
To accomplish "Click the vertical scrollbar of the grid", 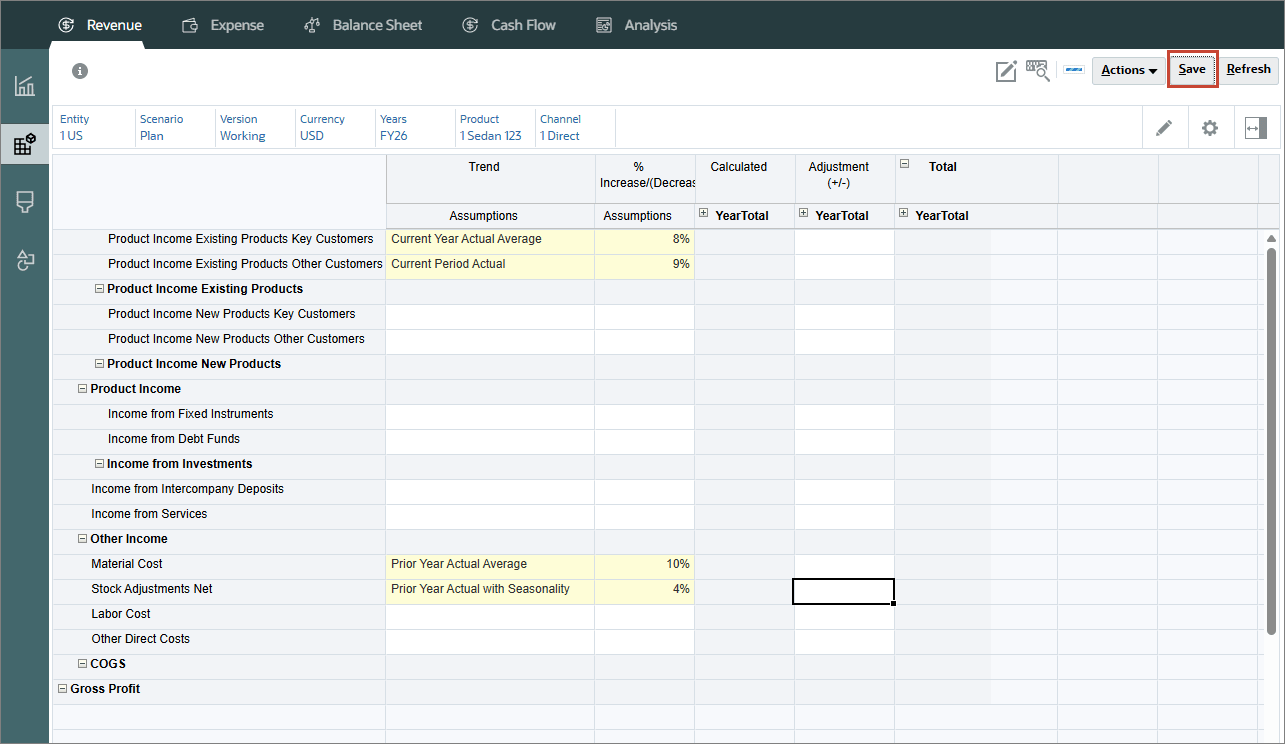I will click(1271, 440).
